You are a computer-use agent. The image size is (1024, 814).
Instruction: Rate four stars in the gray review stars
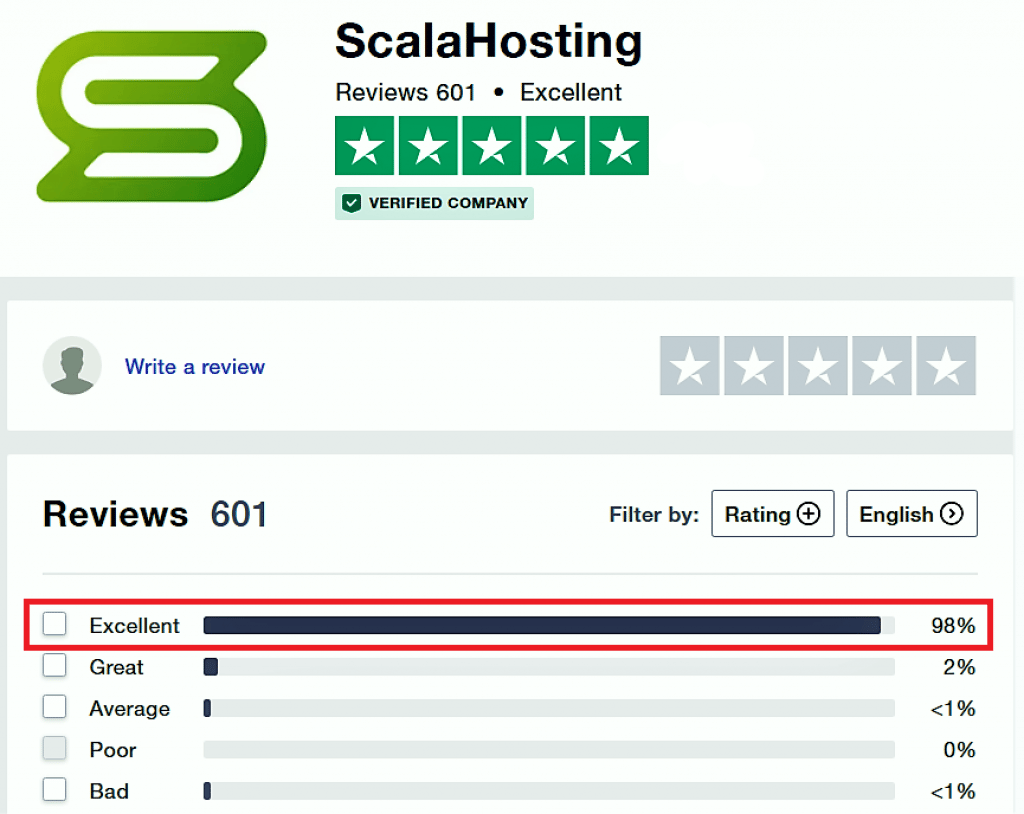(x=882, y=366)
